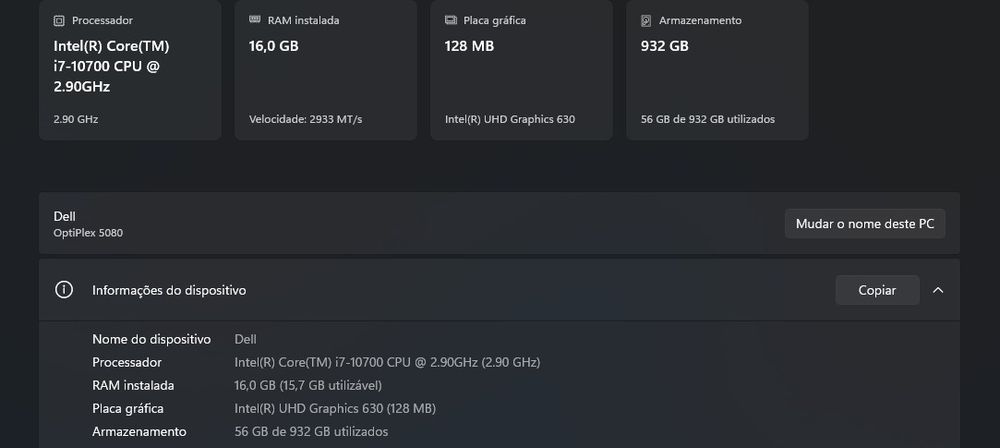This screenshot has height=448, width=1000.
Task: Open the RAM instalada 16,0 GB card
Action: 326,70
